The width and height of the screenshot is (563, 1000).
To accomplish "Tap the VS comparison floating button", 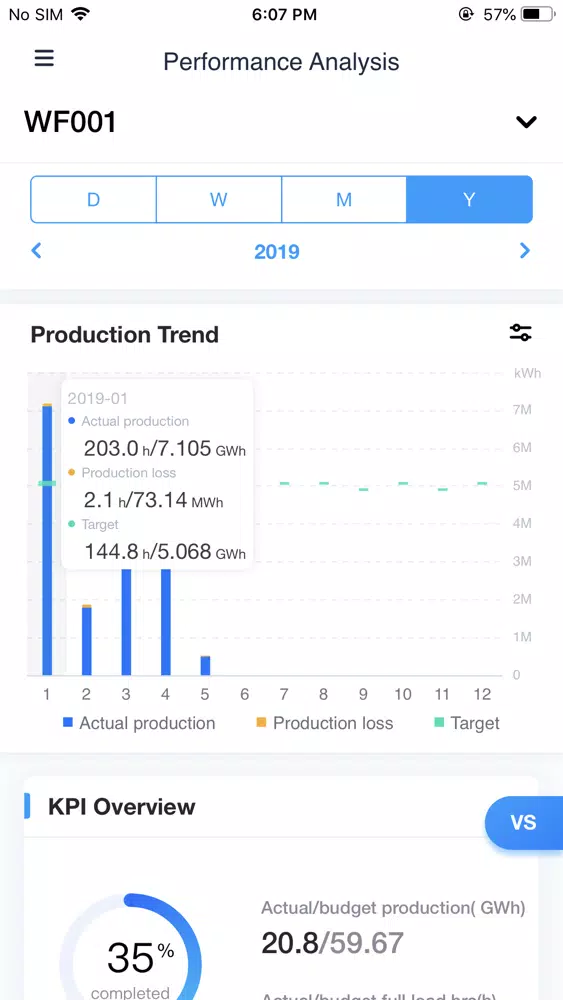I will pos(524,823).
